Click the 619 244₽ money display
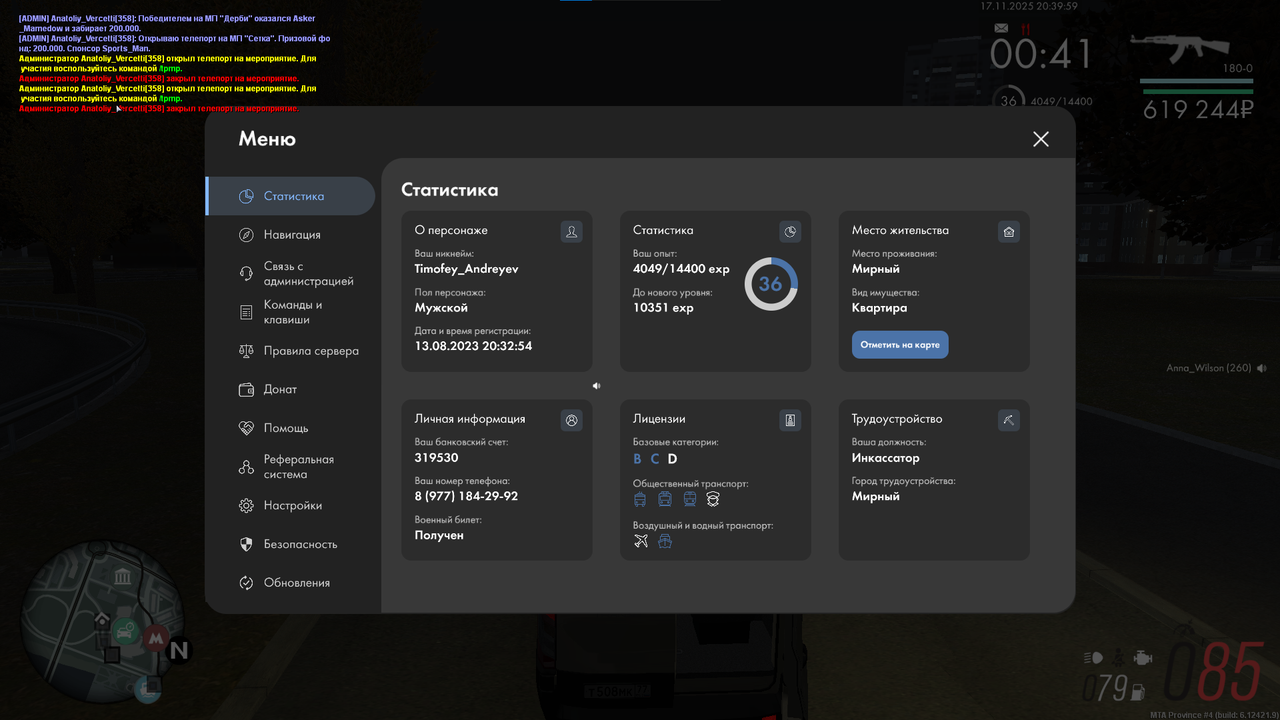The width and height of the screenshot is (1280, 720). coord(1198,110)
